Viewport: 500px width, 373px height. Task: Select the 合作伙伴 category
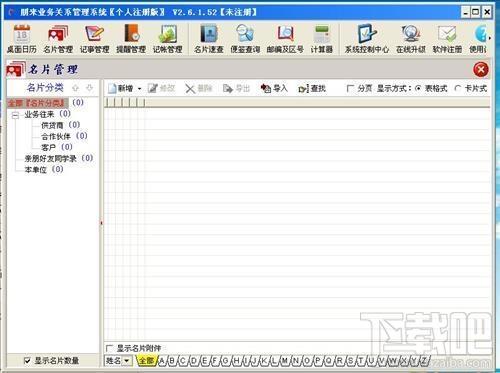tap(56, 136)
